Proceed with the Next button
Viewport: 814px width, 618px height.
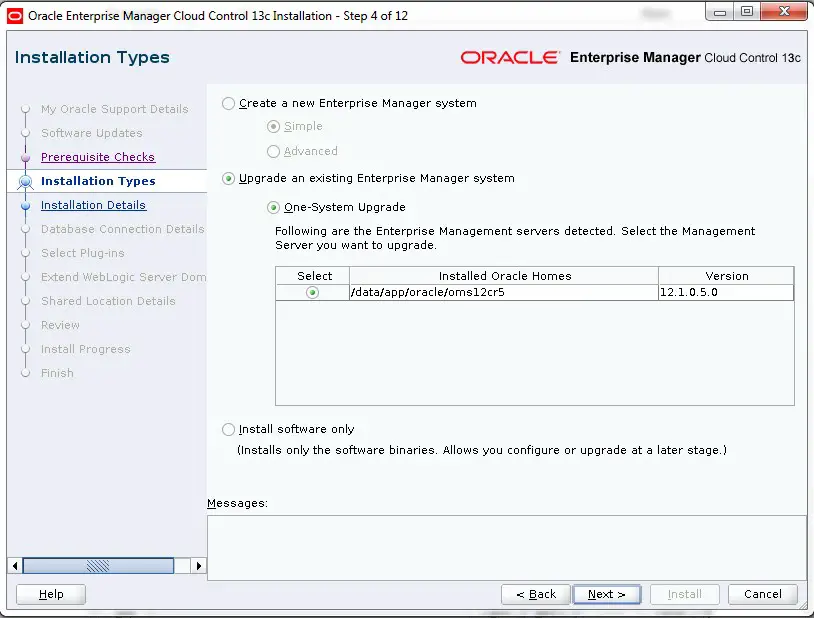pos(606,594)
